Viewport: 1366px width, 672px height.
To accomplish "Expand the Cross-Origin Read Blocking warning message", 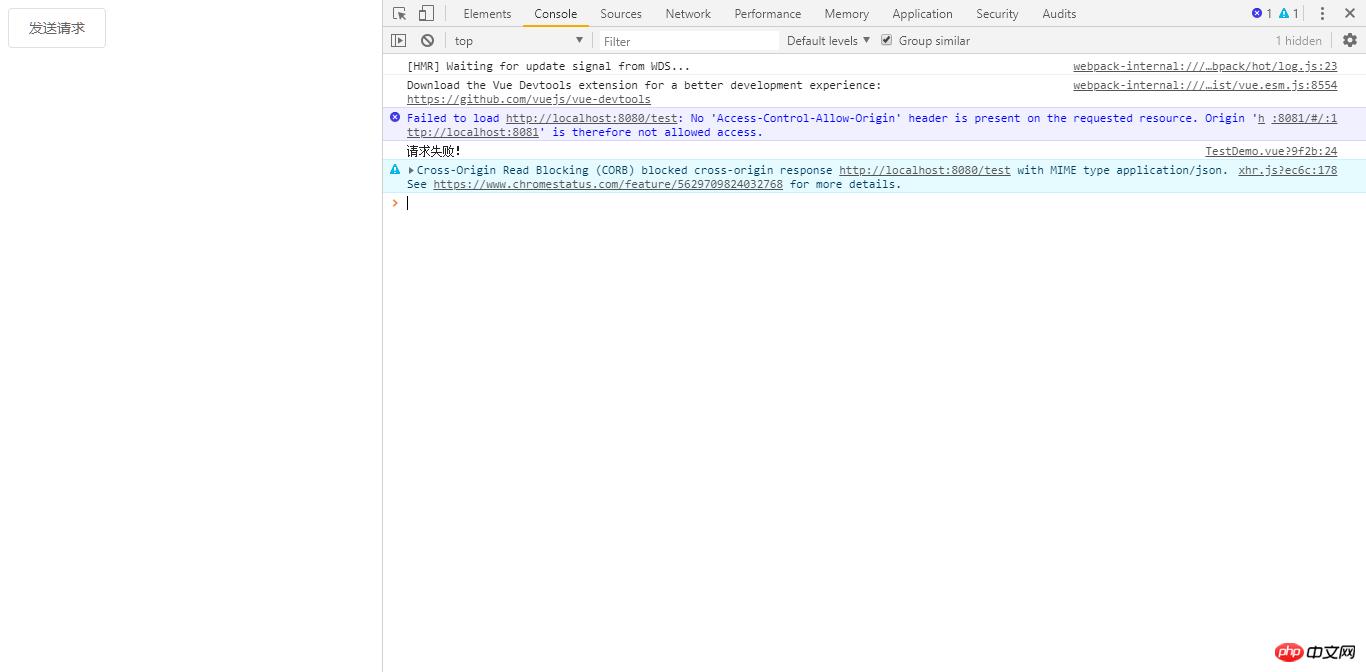I will click(x=410, y=170).
